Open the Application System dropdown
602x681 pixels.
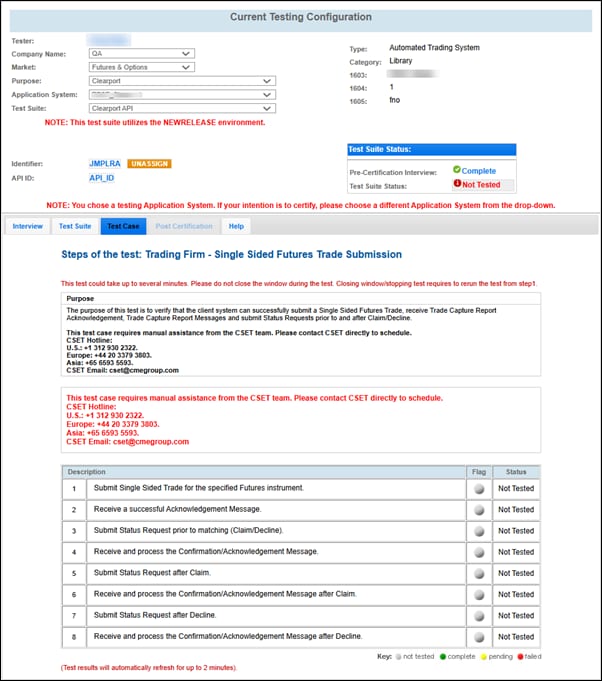point(181,95)
